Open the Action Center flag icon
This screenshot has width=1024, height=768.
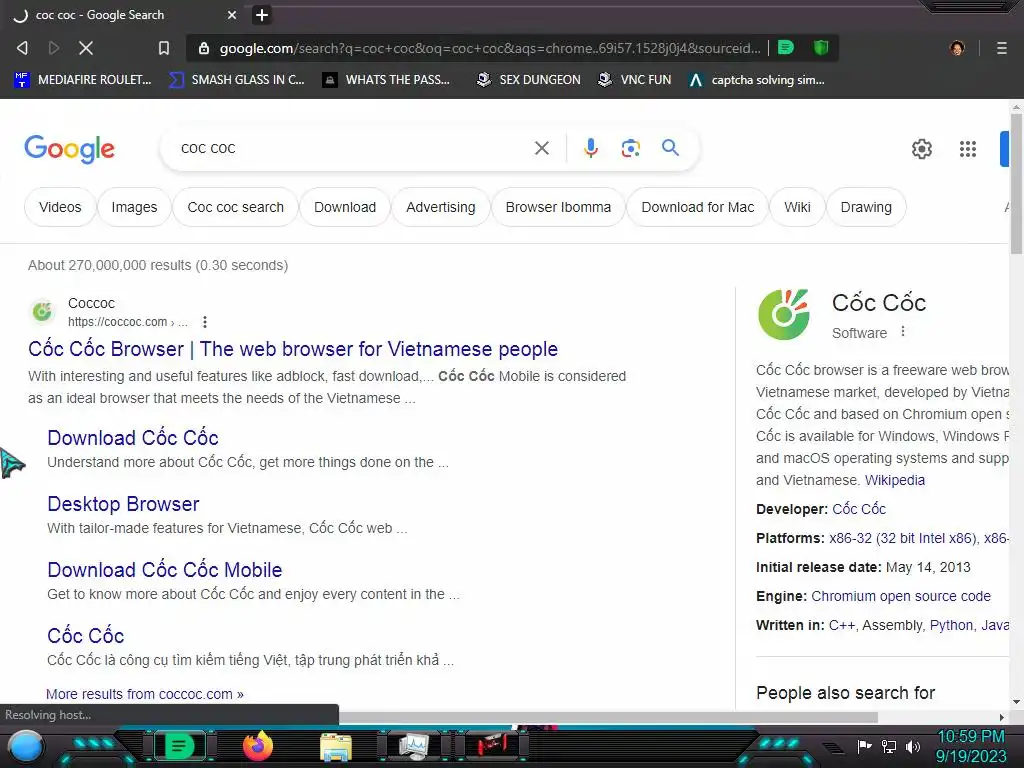click(865, 746)
